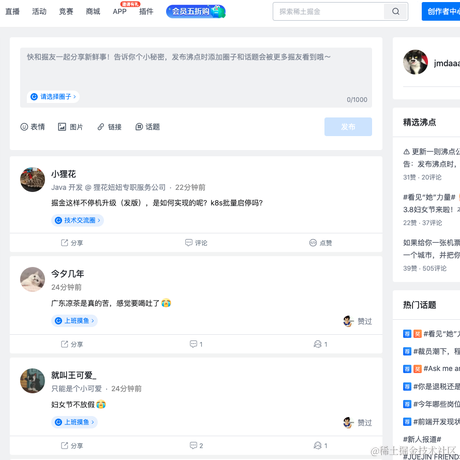Comment on 小狸花's post
This screenshot has width=460, height=460.
pyautogui.click(x=196, y=243)
